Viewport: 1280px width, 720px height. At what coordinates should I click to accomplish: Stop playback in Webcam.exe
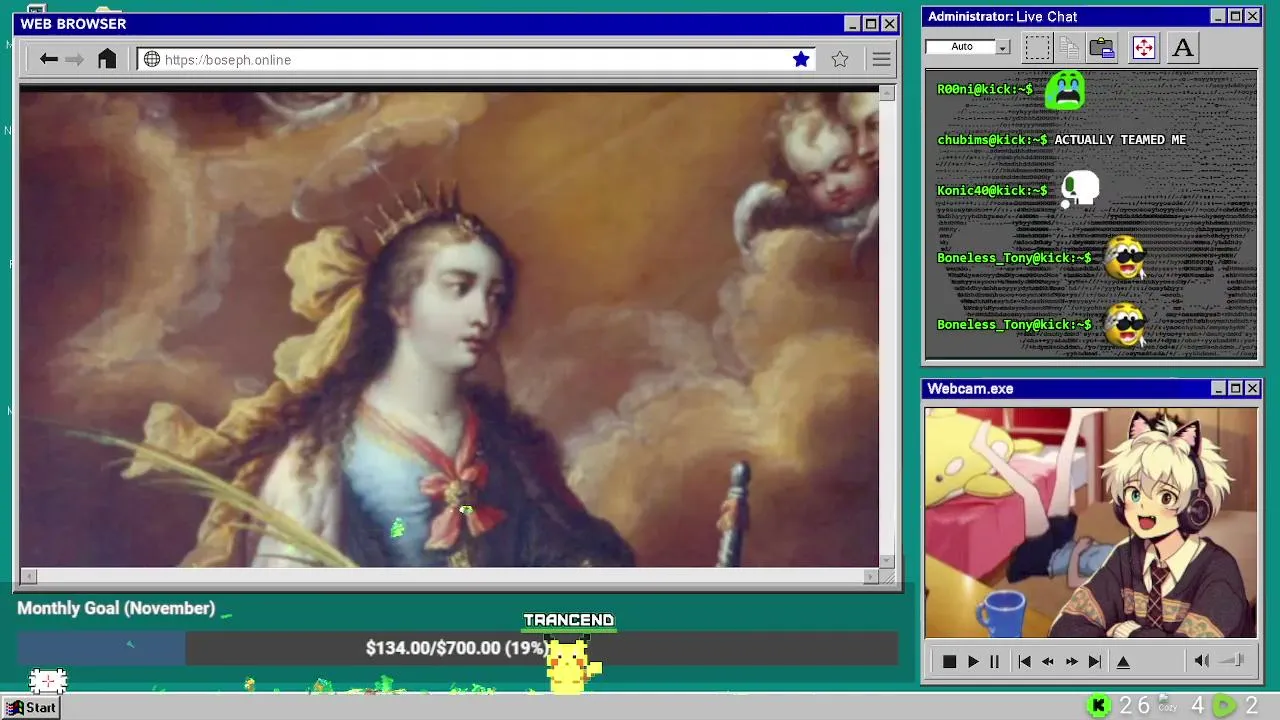(x=949, y=661)
